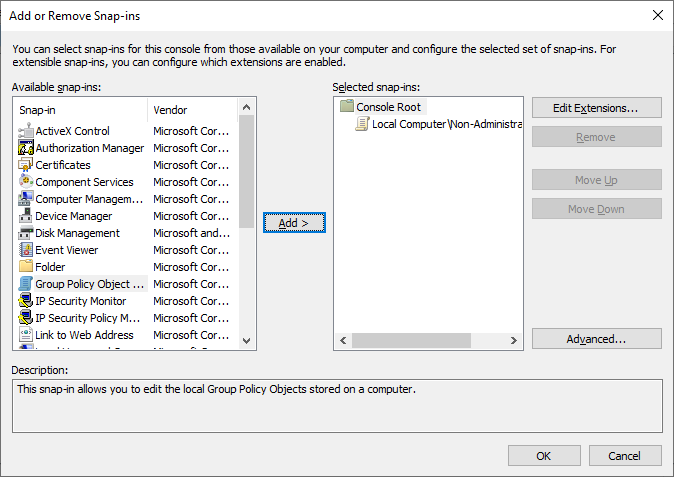The image size is (674, 477).
Task: Open Edit Extensions dialog
Action: tap(597, 108)
